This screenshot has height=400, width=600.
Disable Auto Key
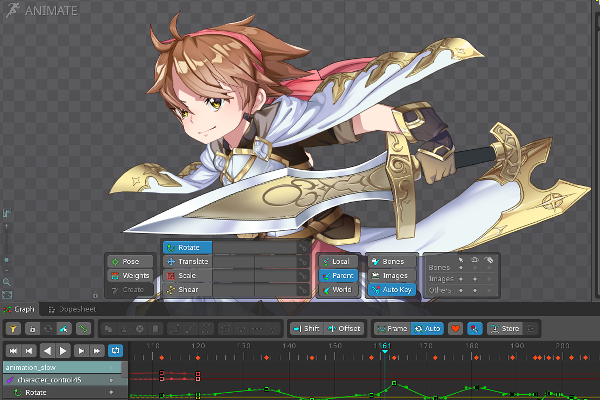point(392,290)
